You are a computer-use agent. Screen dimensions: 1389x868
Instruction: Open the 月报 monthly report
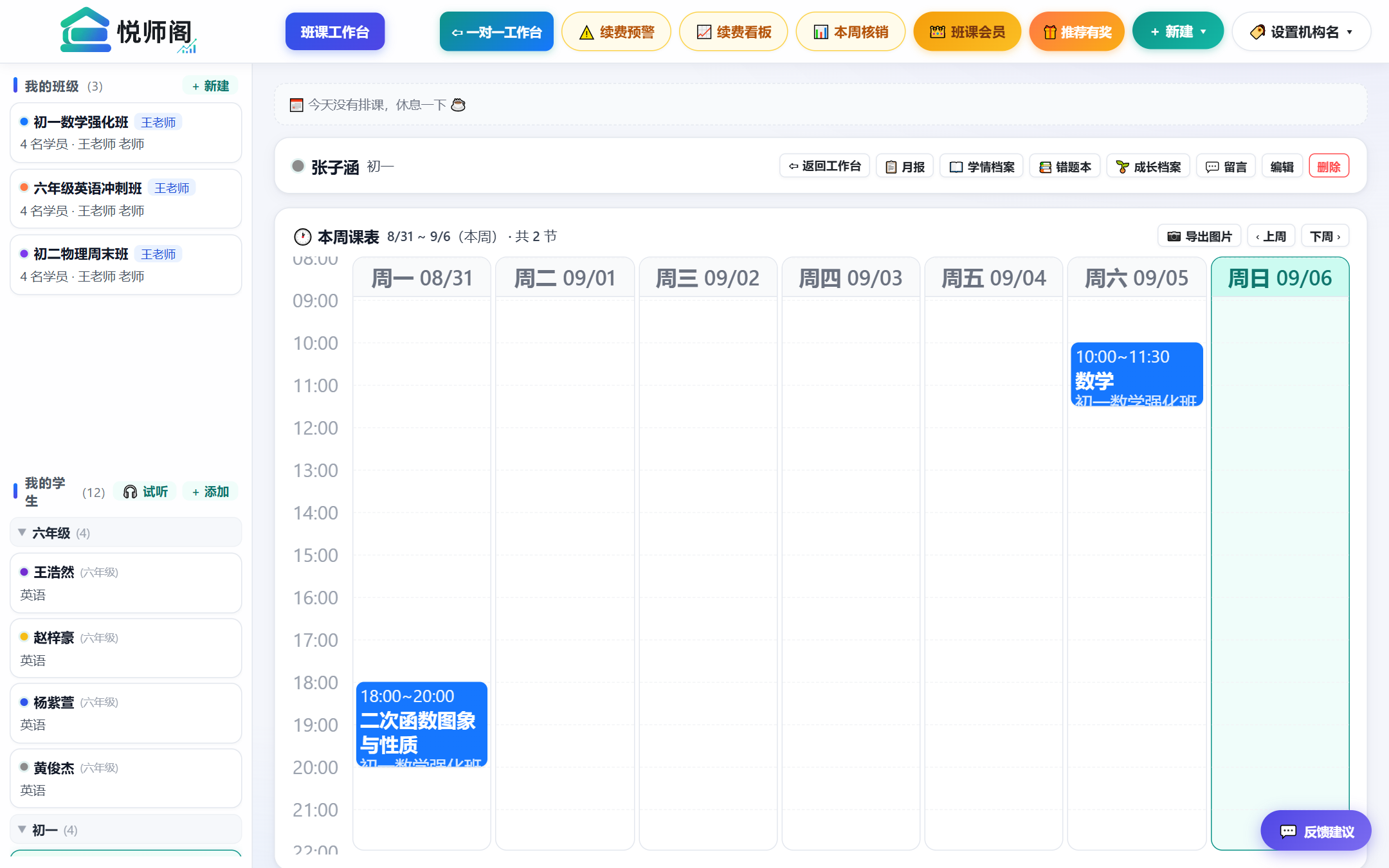coord(905,167)
